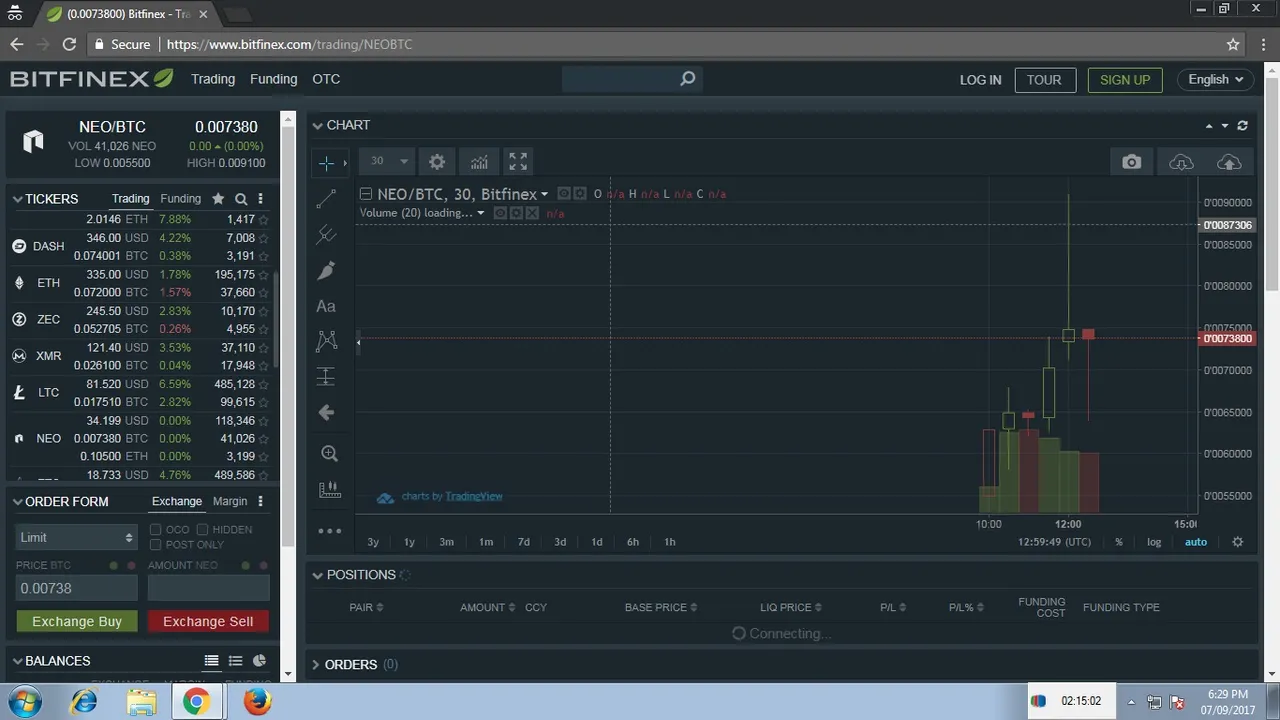This screenshot has width=1280, height=720.
Task: Click the SIGN UP button
Action: [x=1125, y=80]
